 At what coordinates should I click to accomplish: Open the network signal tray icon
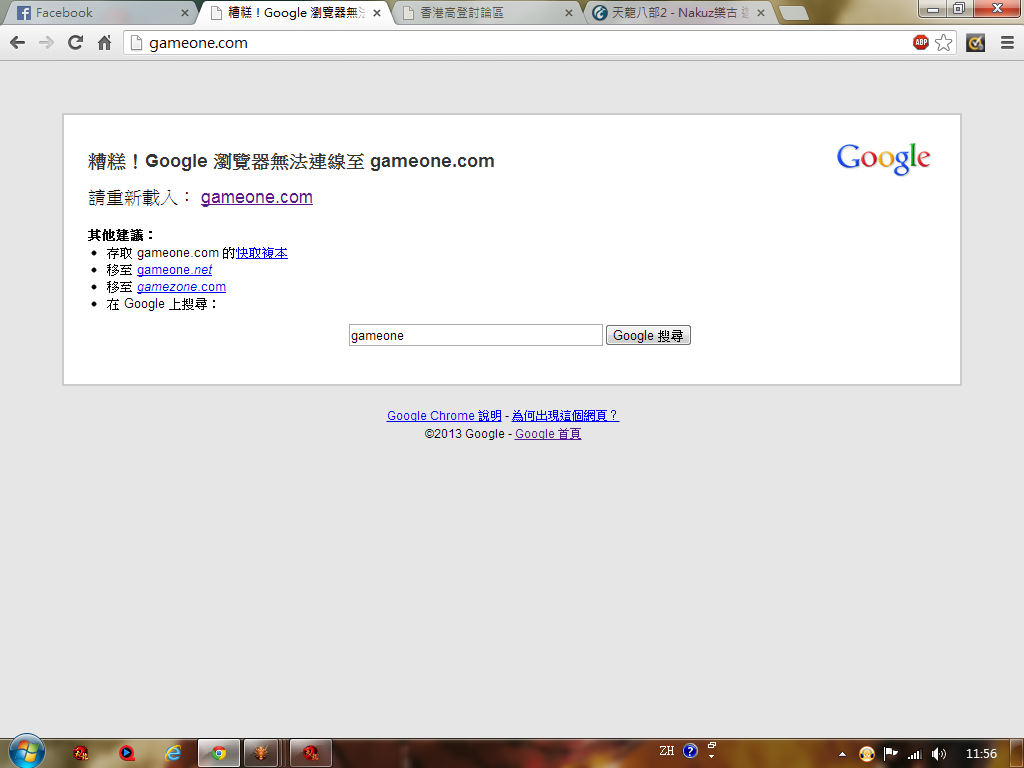pos(914,754)
